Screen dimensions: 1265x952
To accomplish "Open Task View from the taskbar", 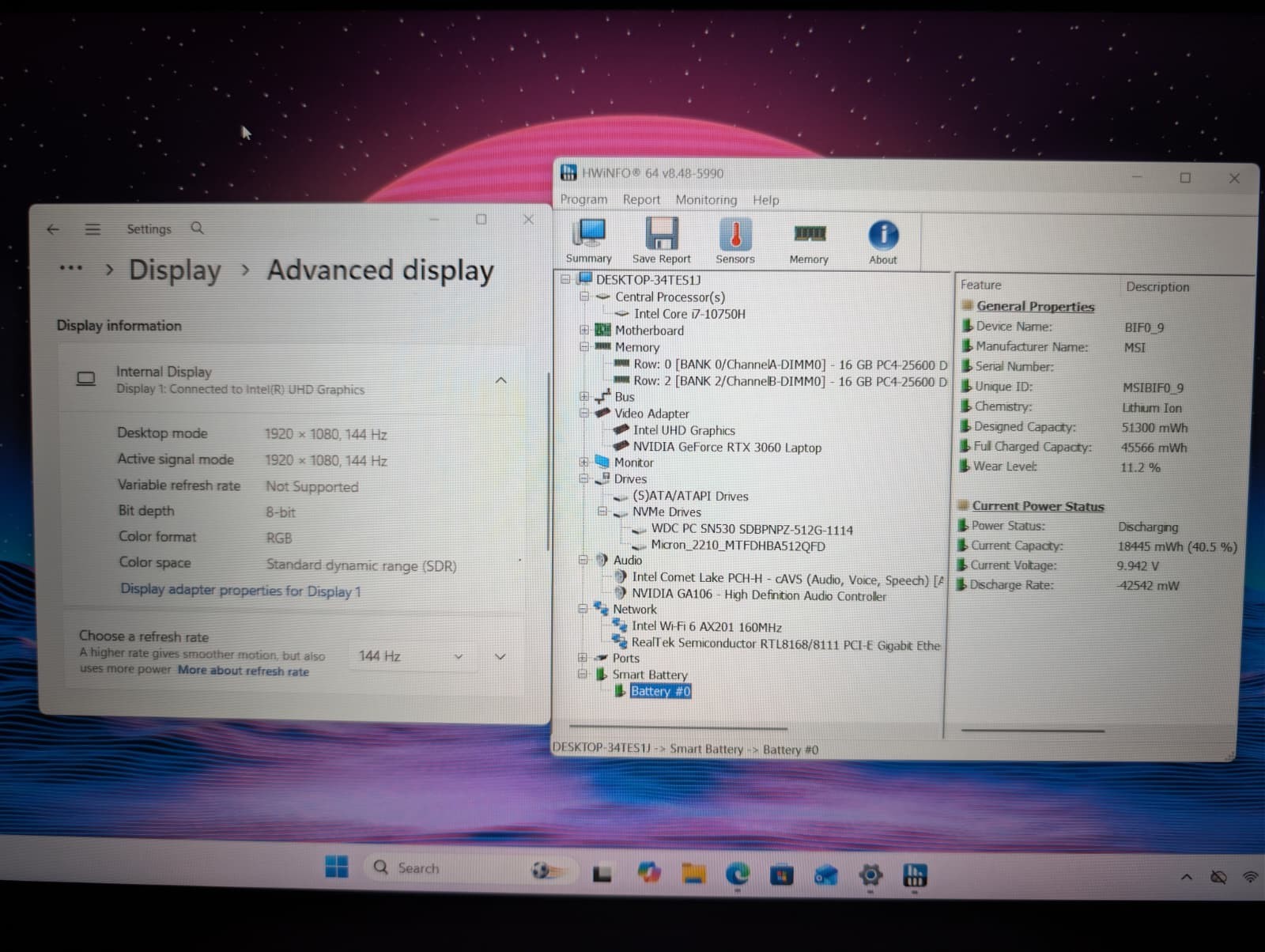I will (602, 874).
